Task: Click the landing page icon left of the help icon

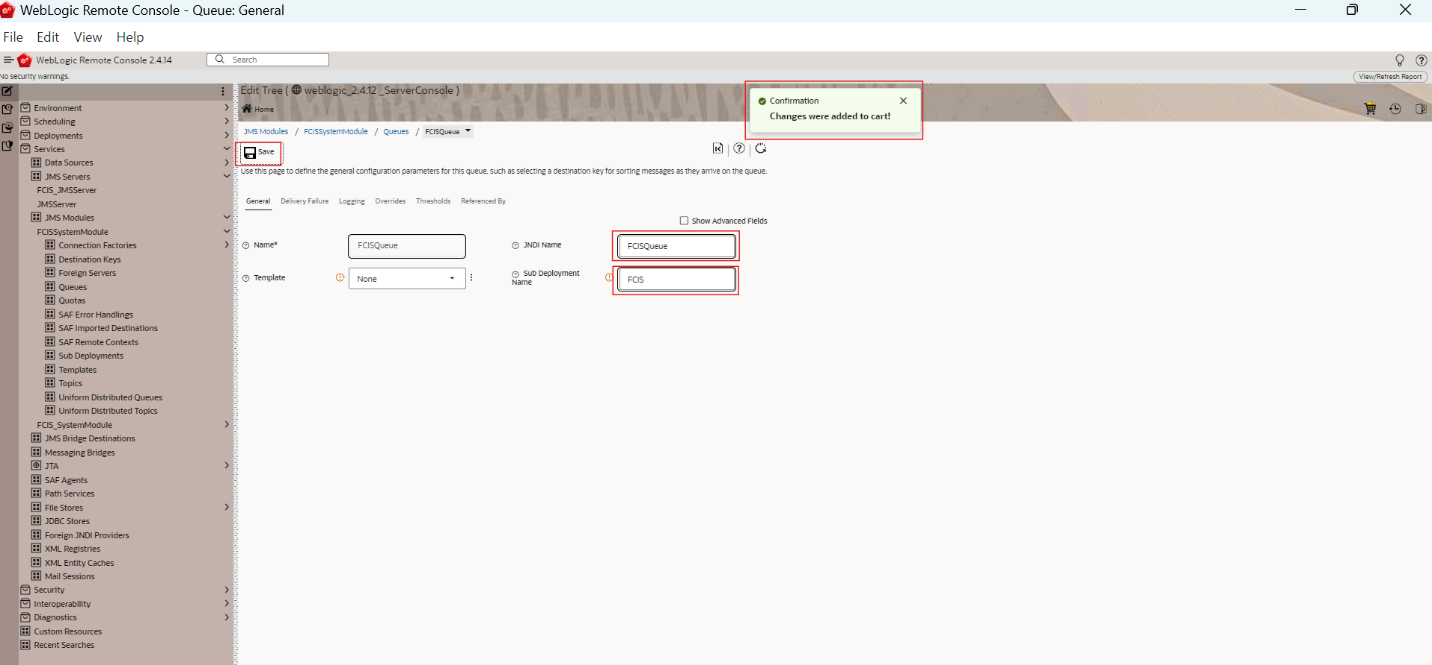Action: coord(718,148)
